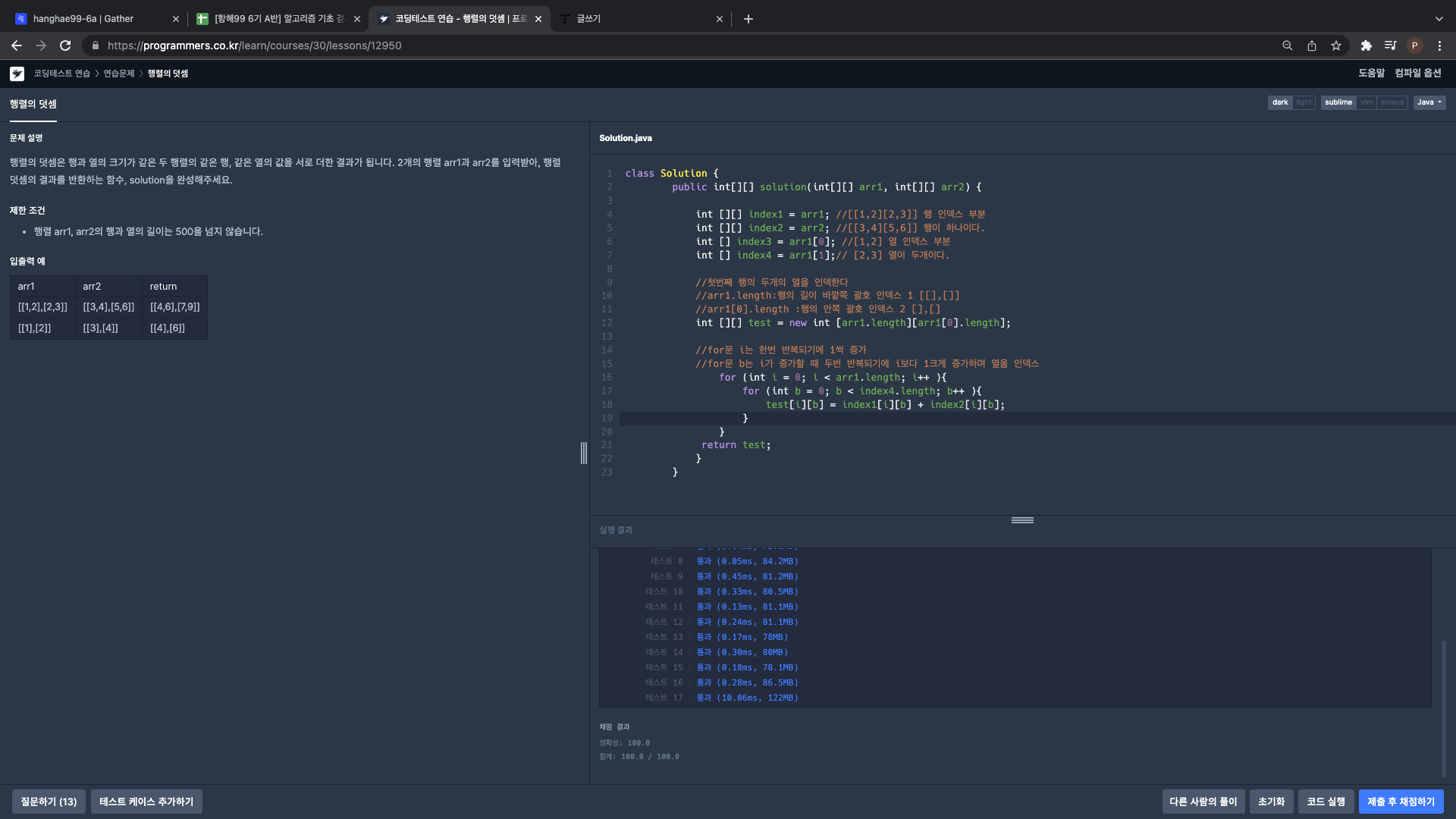Click the Programmers logo icon
The image size is (1456, 819).
(x=17, y=74)
